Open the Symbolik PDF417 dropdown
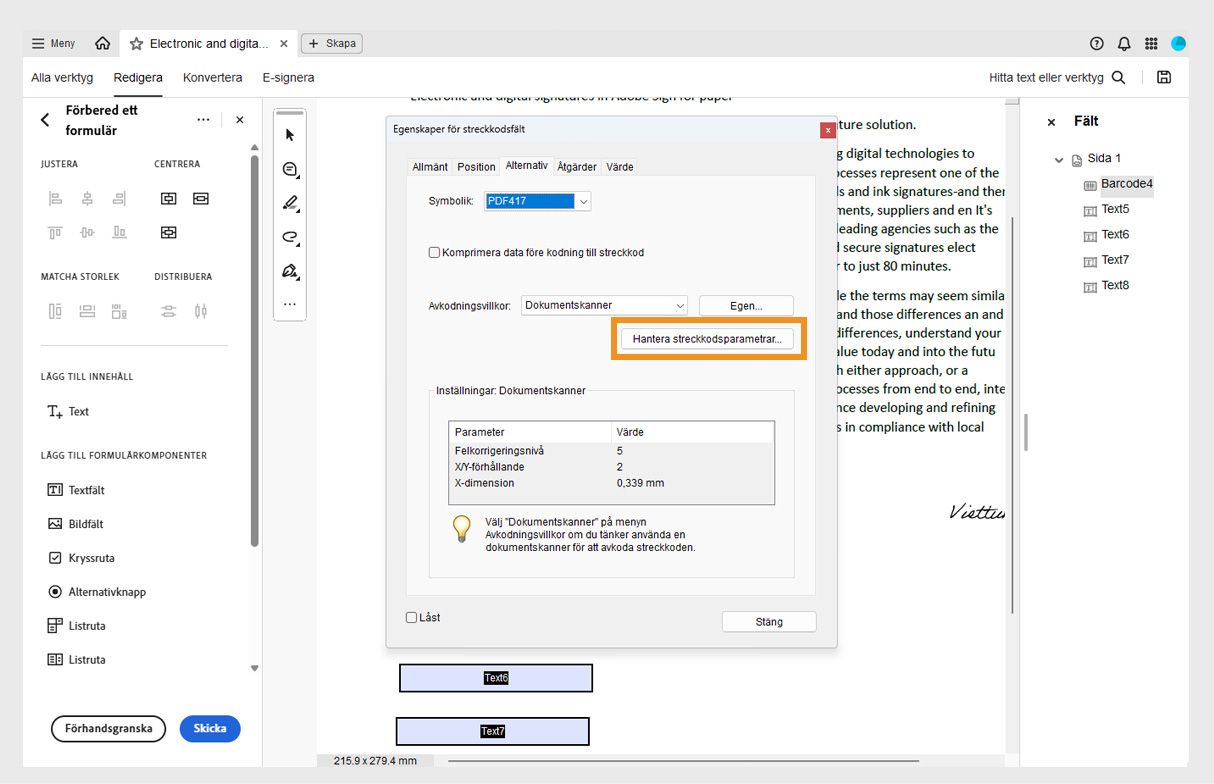Image resolution: width=1214 pixels, height=784 pixels. (x=538, y=201)
